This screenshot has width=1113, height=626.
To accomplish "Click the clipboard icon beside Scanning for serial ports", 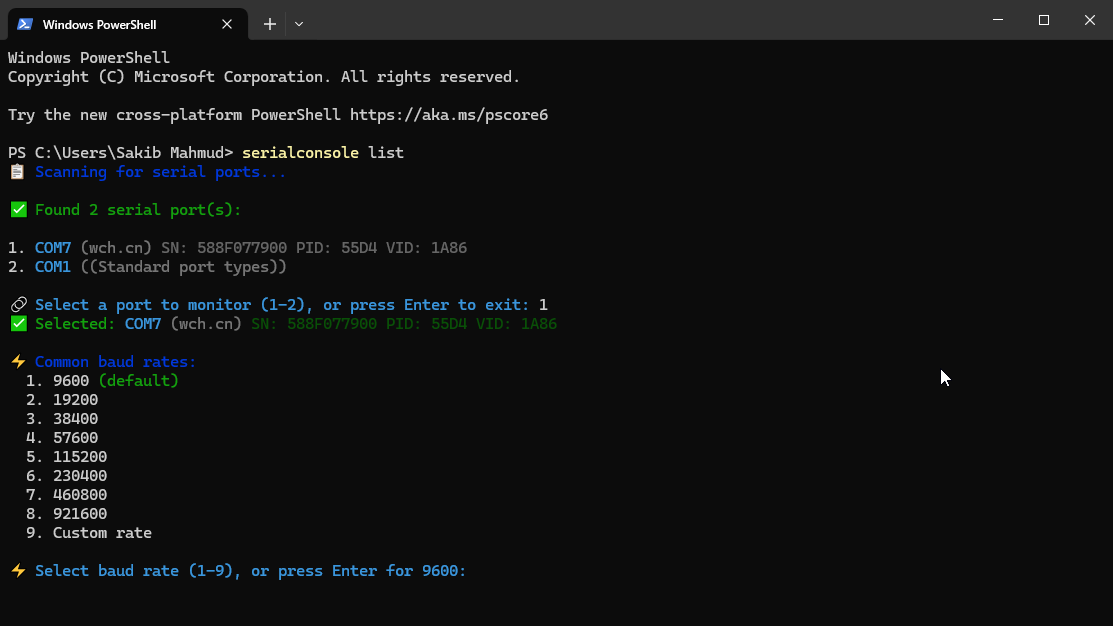I will [18, 172].
